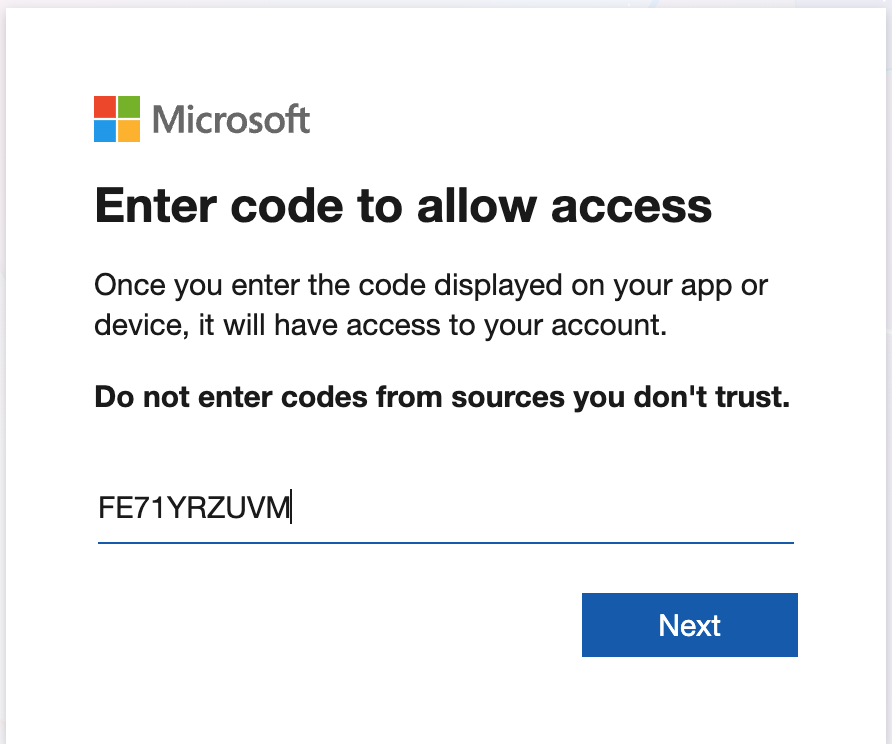Click the red square in Microsoft logo

point(103,108)
